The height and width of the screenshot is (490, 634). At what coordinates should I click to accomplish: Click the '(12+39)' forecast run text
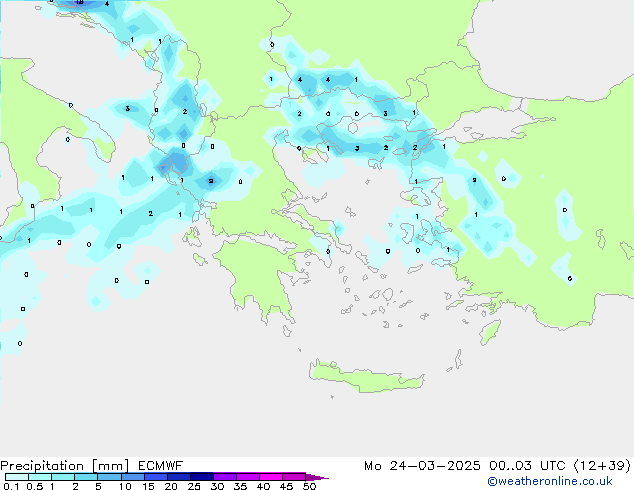pyautogui.click(x=602, y=466)
